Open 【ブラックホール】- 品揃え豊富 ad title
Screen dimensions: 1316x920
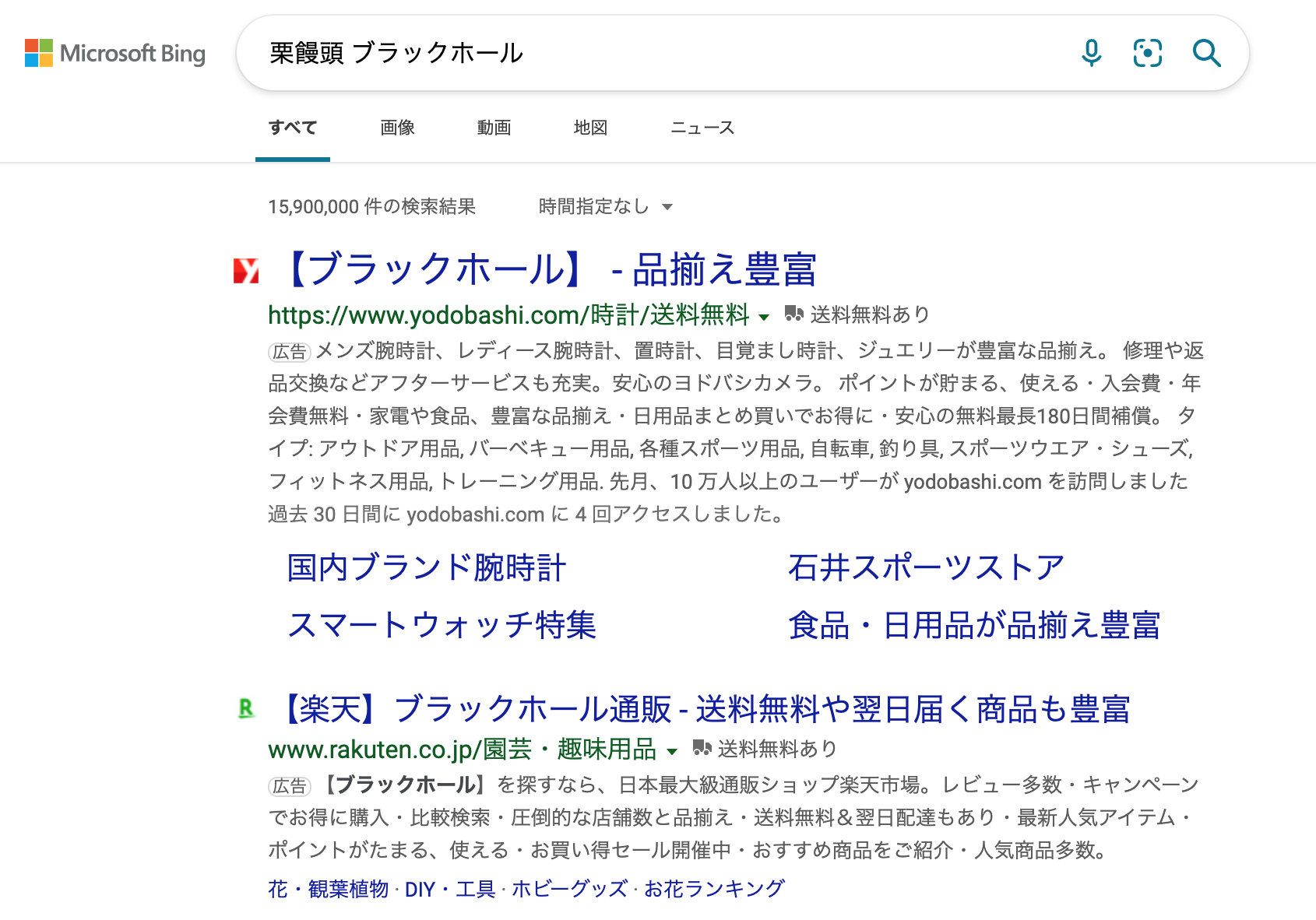tap(548, 270)
